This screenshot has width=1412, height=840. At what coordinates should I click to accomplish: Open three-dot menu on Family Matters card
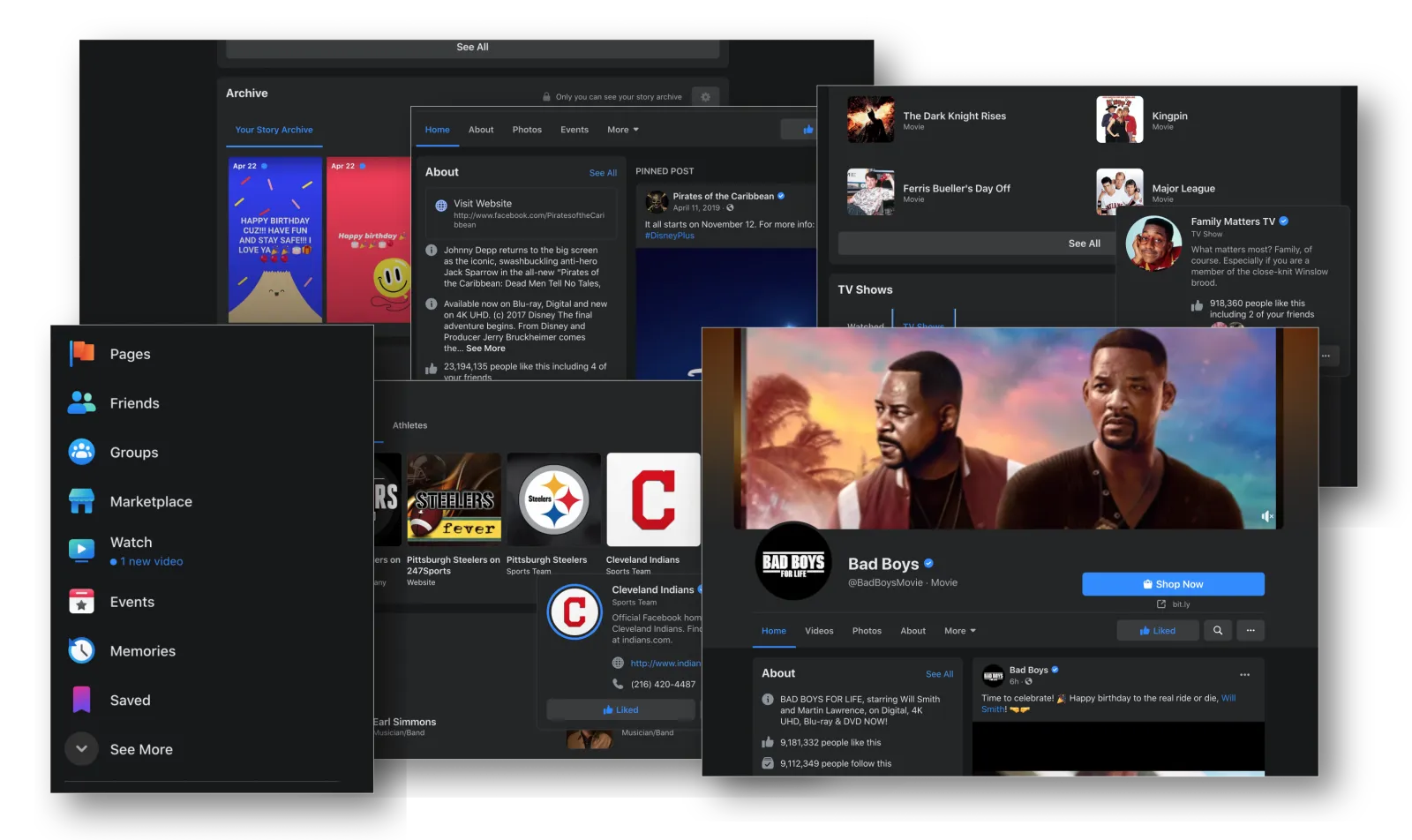(1326, 356)
